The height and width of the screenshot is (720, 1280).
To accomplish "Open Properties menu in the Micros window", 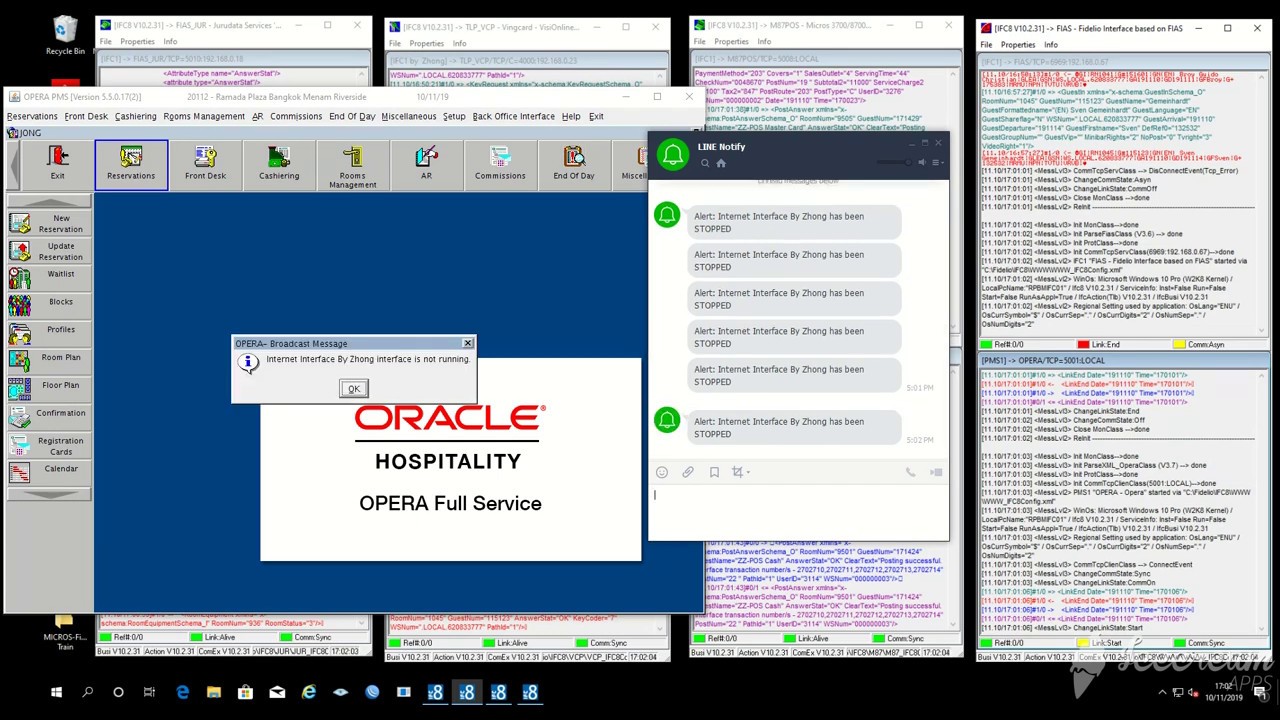I will 731,42.
